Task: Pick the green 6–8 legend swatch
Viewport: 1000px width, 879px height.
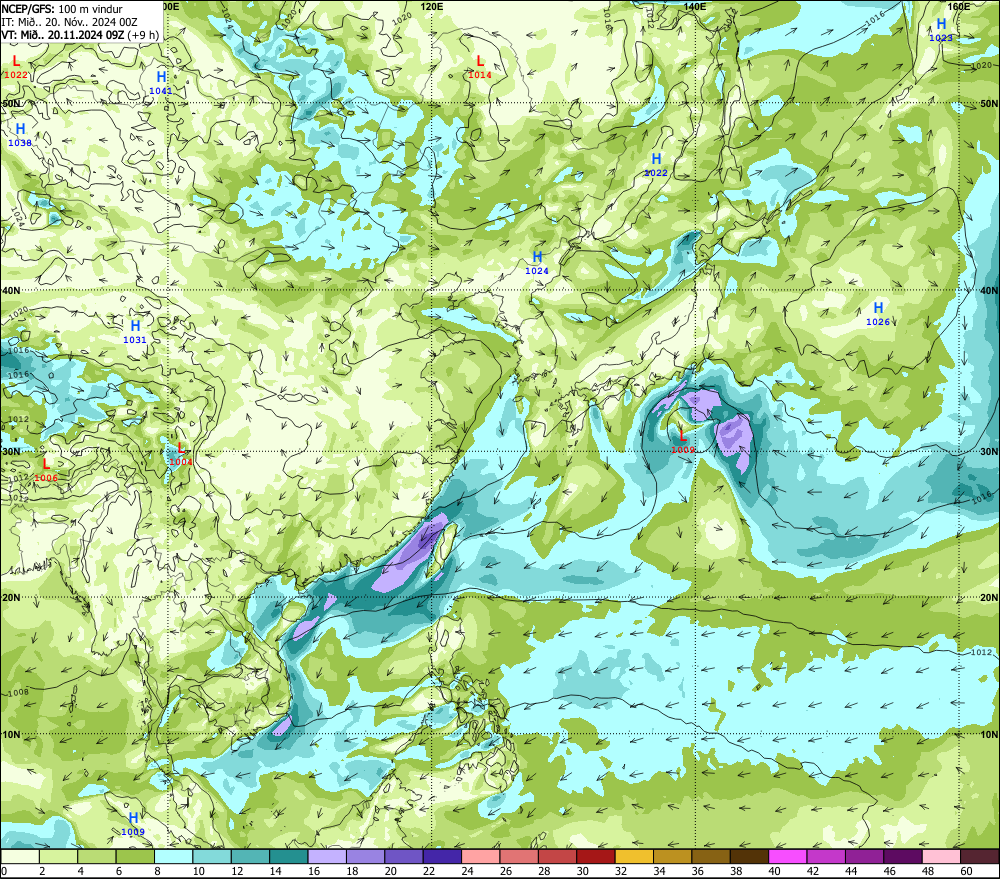Action: point(135,856)
